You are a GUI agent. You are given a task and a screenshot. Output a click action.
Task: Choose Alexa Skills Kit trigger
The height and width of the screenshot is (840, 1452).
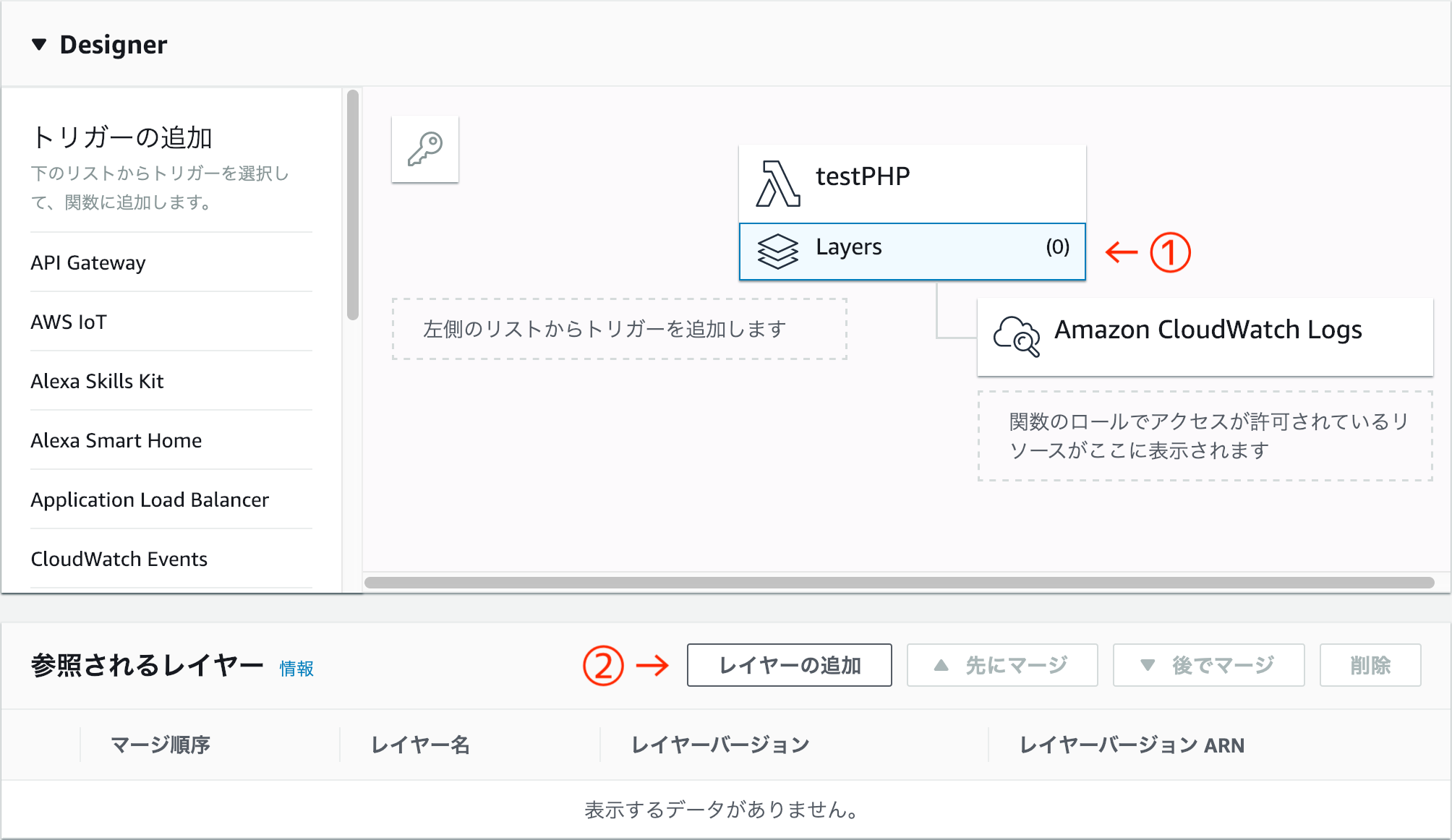coord(97,381)
